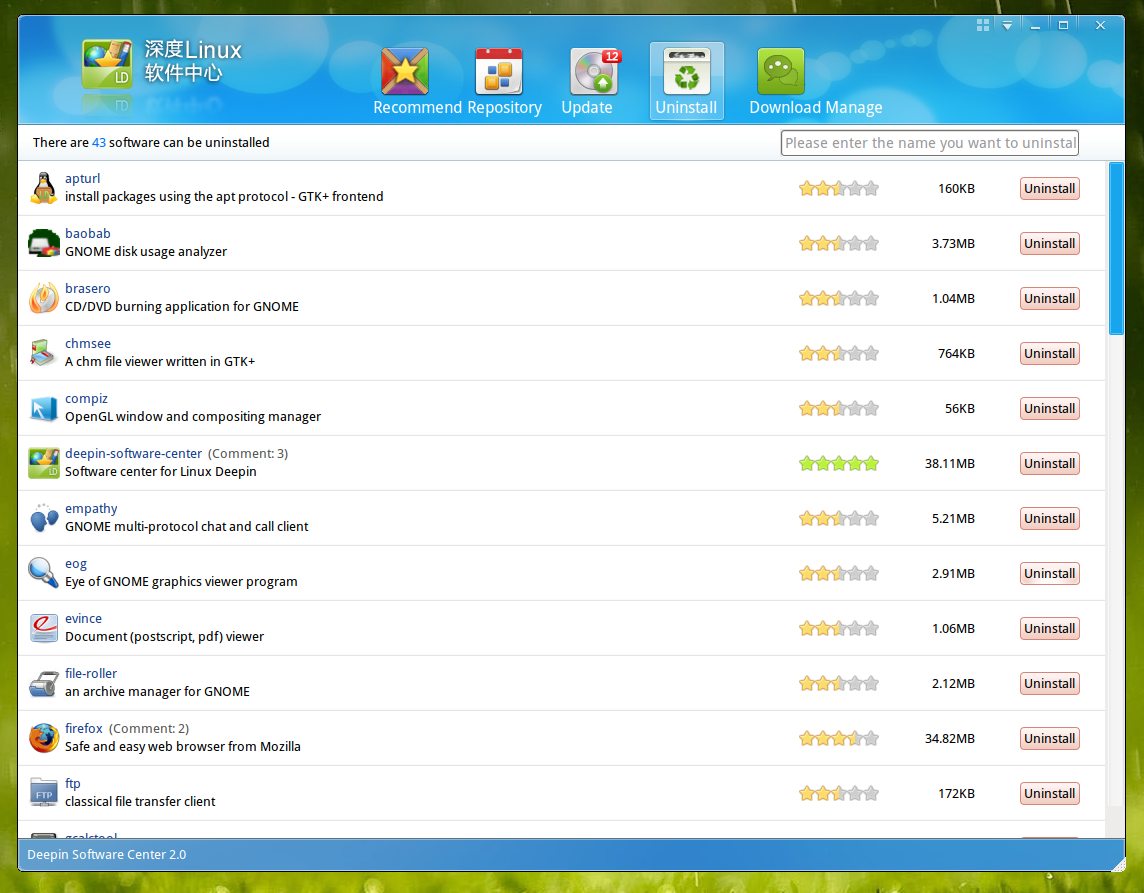Screen dimensions: 1144x893
Task: Click the "43" uninstallable software count
Action: [98, 142]
